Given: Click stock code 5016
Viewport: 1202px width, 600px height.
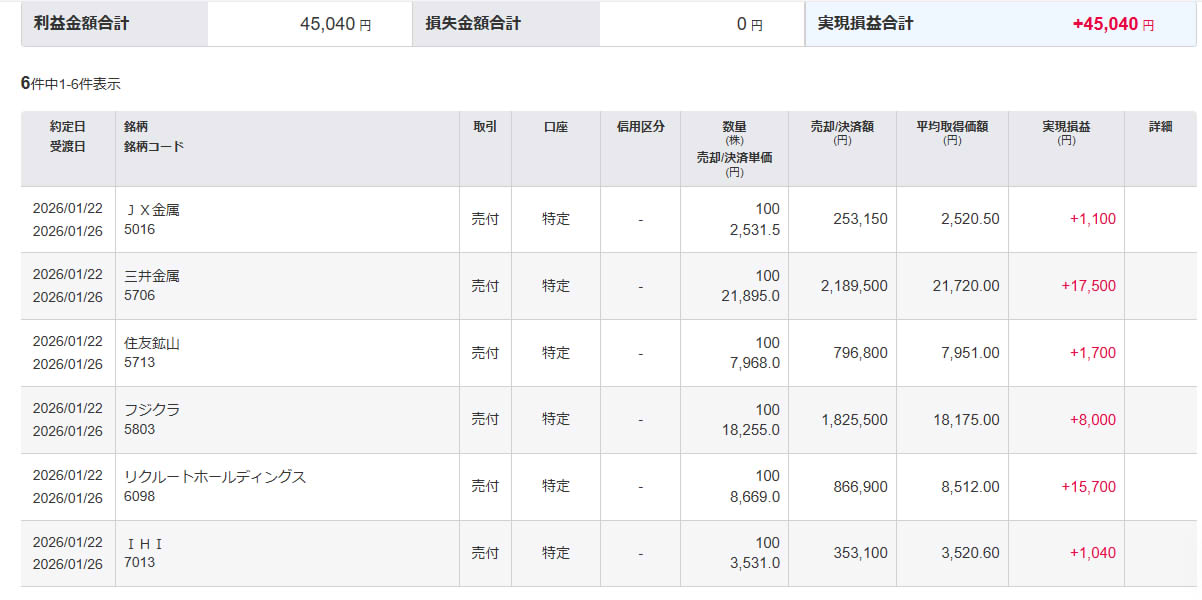Looking at the screenshot, I should click(x=140, y=229).
